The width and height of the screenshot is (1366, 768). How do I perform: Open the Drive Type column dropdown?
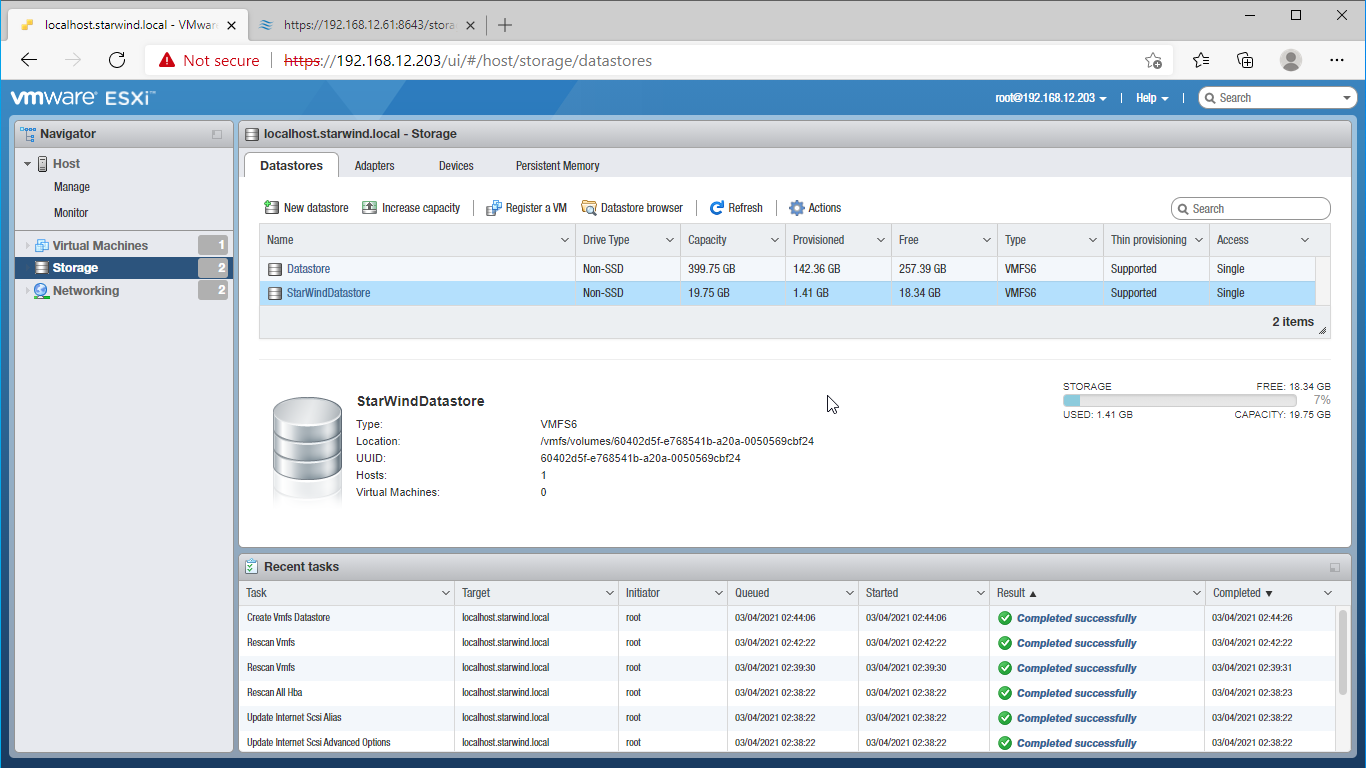point(670,240)
